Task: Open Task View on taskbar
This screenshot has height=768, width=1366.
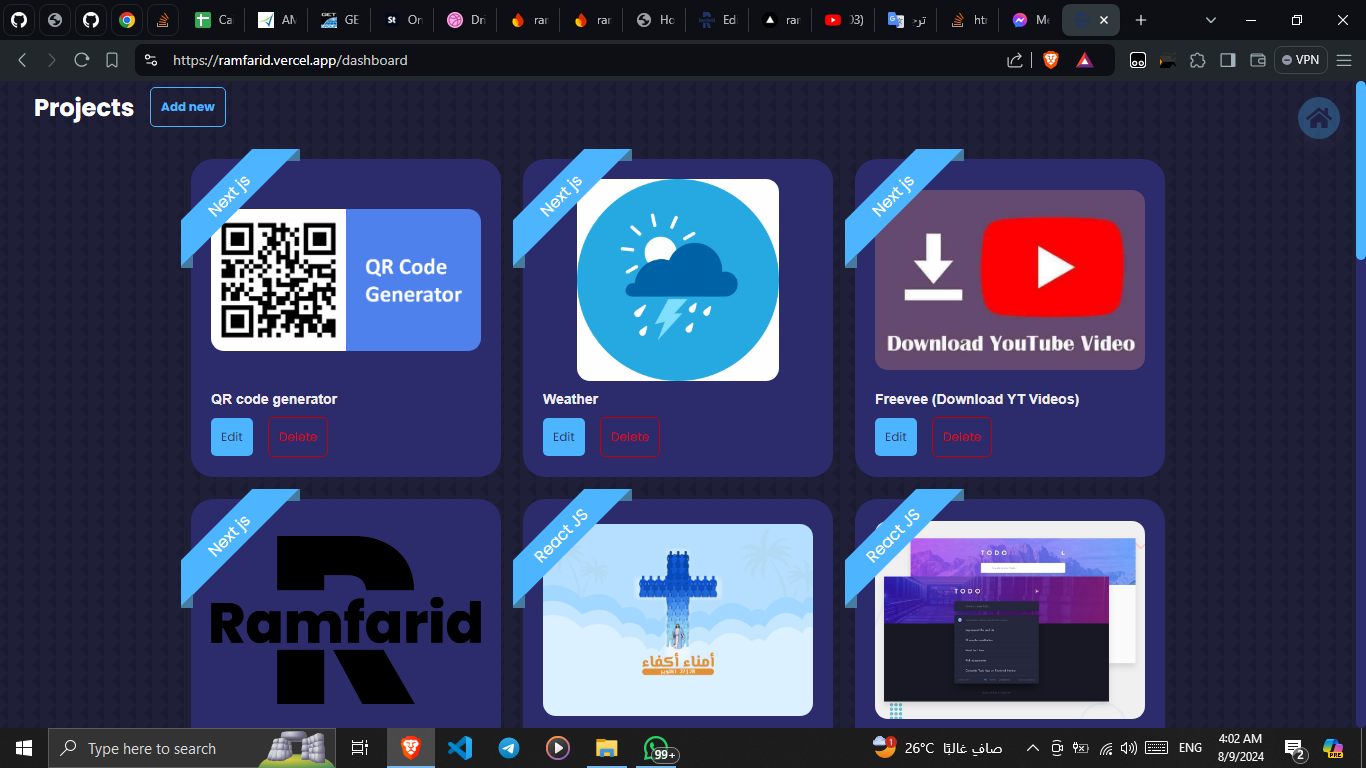Action: pos(360,748)
